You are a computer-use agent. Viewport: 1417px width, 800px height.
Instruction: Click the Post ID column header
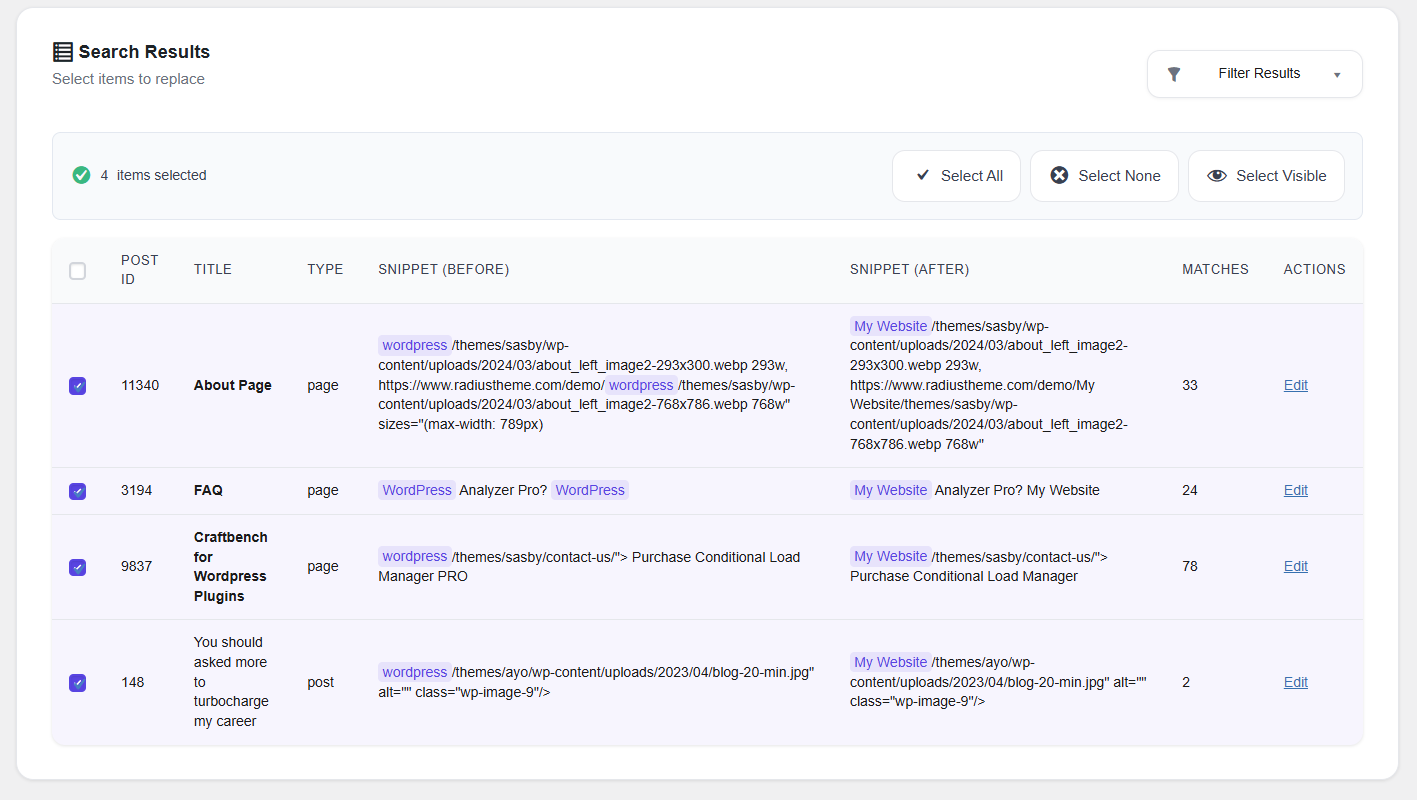[139, 270]
